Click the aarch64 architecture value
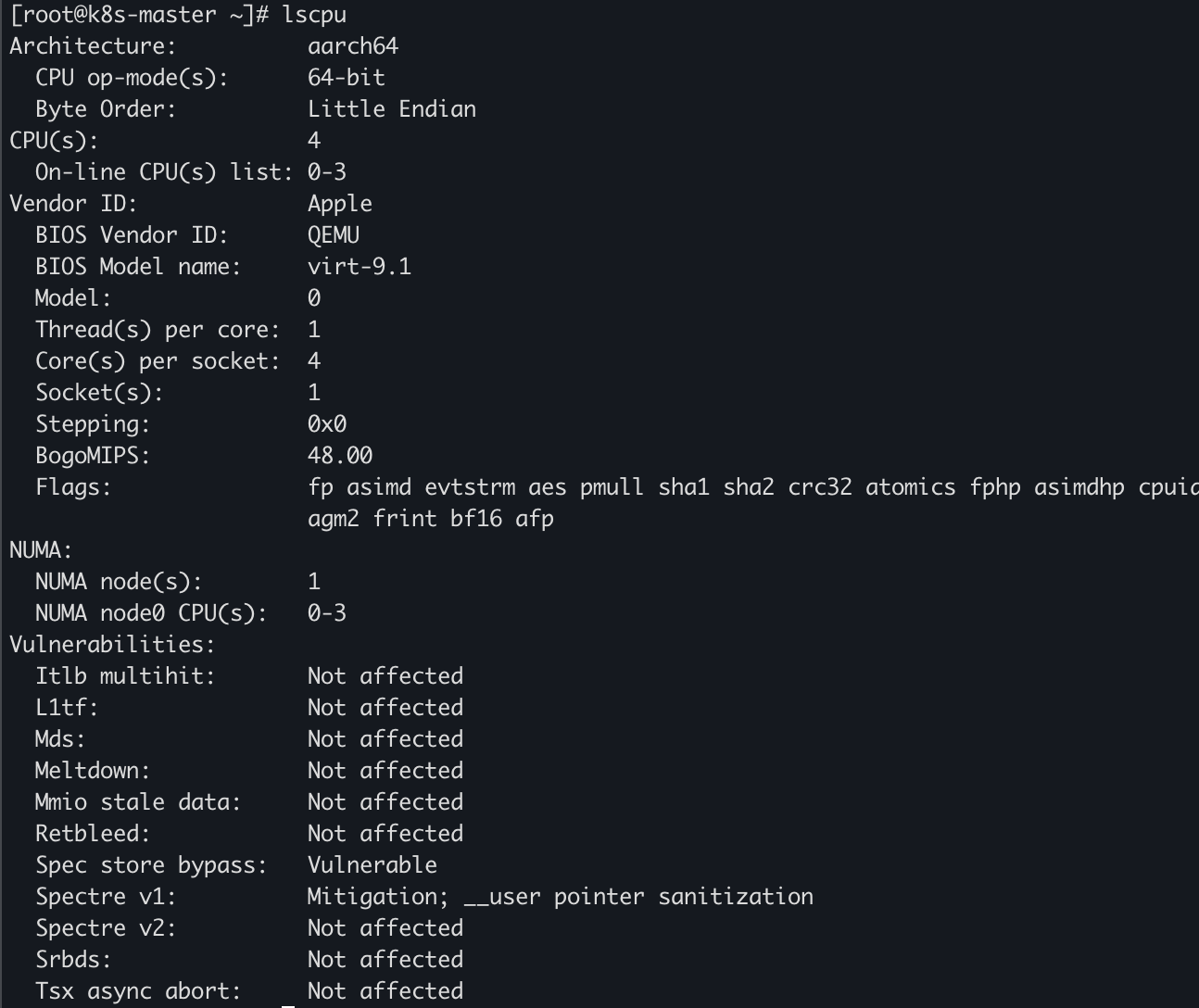This screenshot has height=1008, width=1199. pos(352,46)
